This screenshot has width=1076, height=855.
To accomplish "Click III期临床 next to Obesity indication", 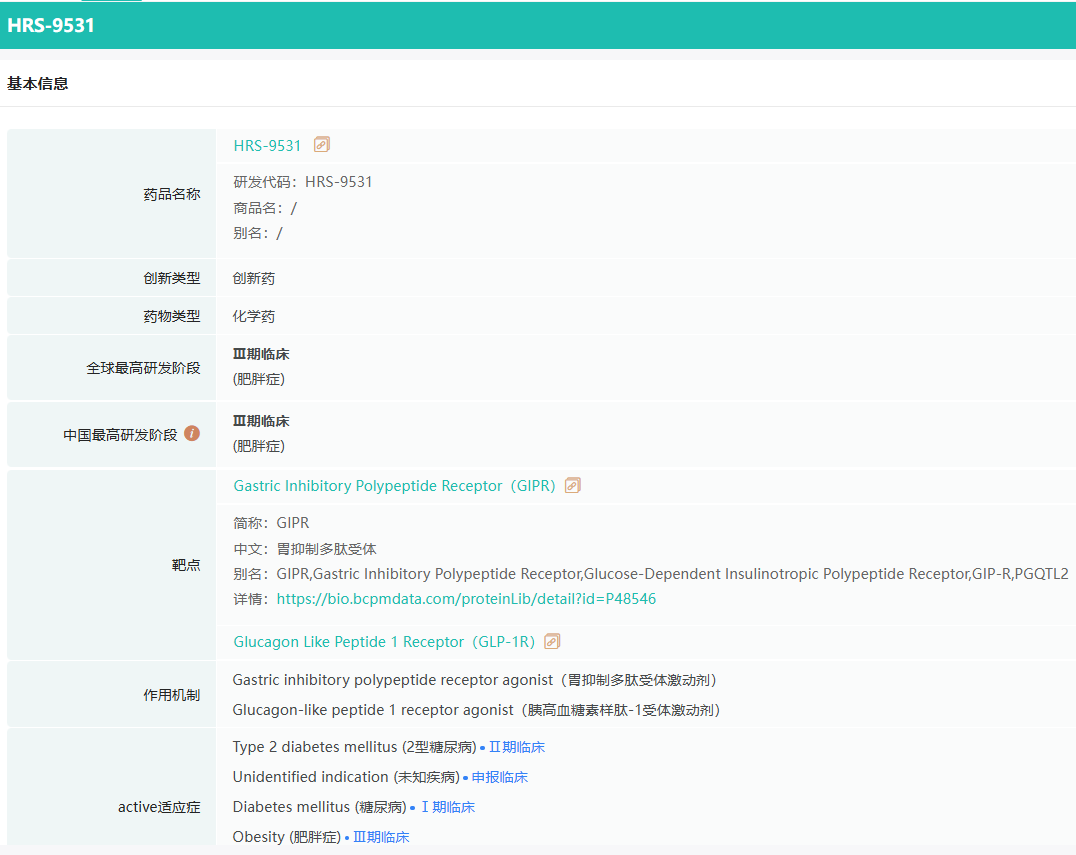I will tap(380, 837).
